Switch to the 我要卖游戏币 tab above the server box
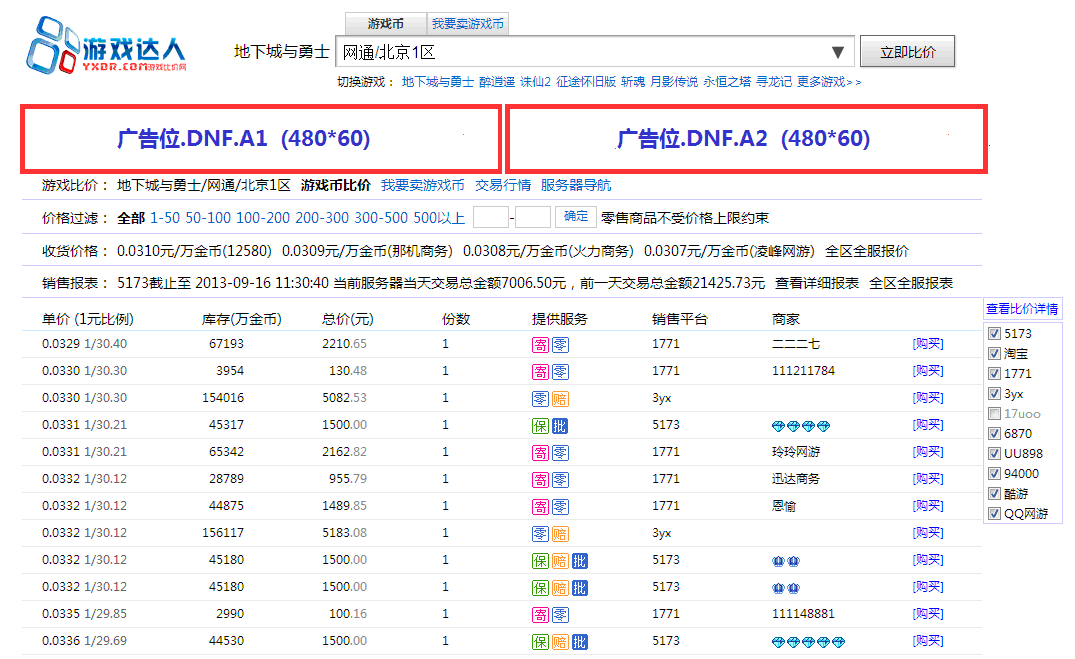Screen dimensions: 1075x659 (x=468, y=24)
